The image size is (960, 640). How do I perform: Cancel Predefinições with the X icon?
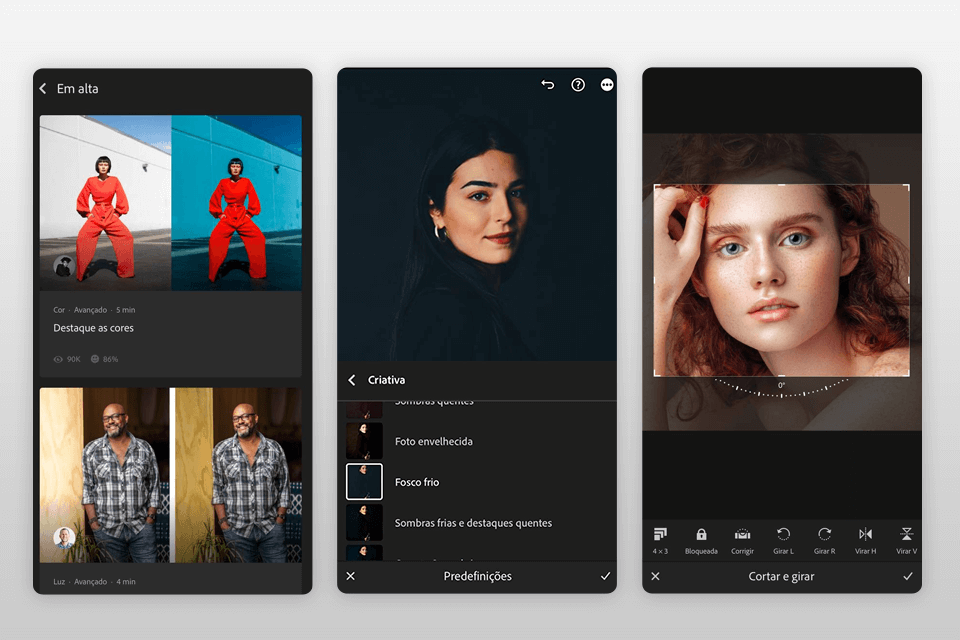[x=350, y=576]
